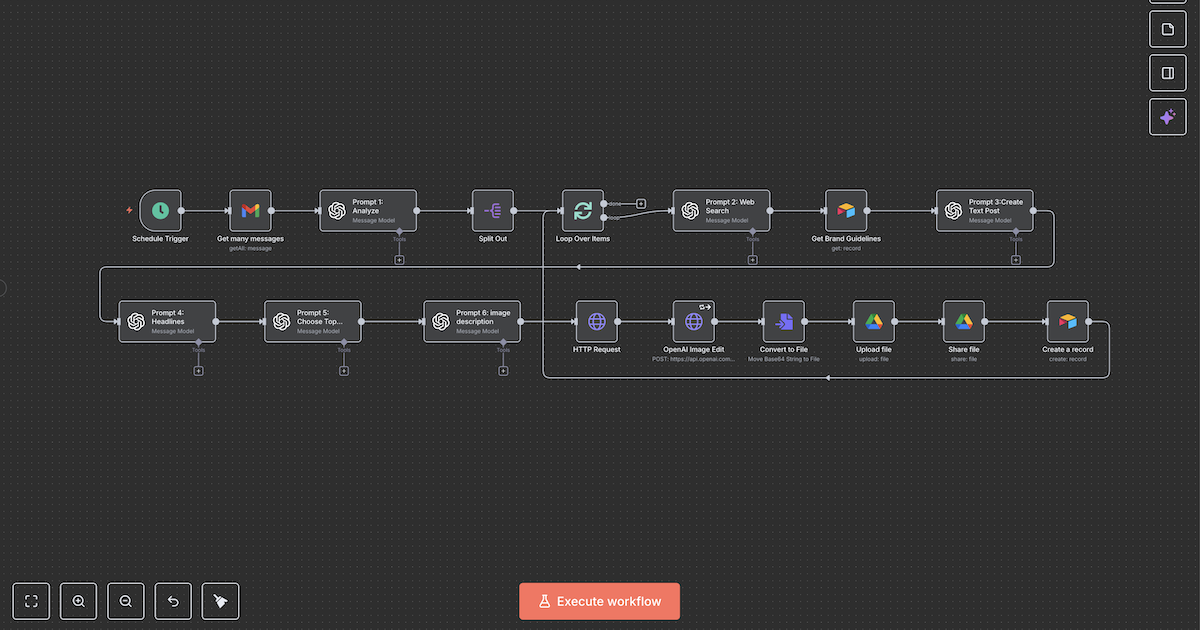Select the Convert to File node
This screenshot has height=630, width=1200.
784,322
